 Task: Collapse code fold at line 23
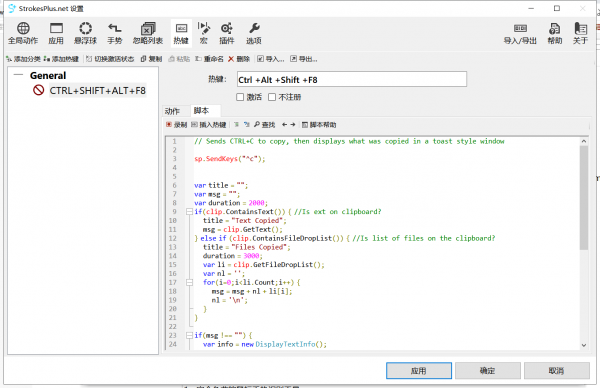pyautogui.click(x=189, y=335)
